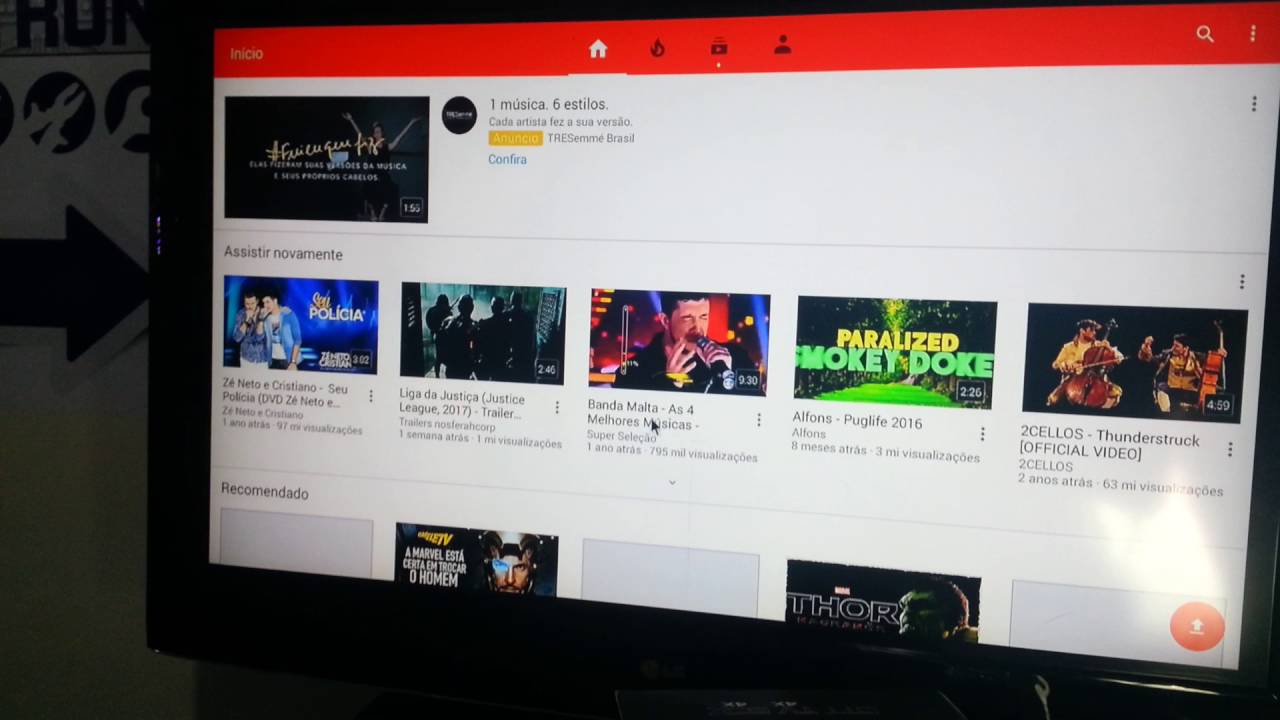Play the Liga da Justiça trailer thumbnail
Image resolution: width=1280 pixels, height=720 pixels.
(x=482, y=333)
